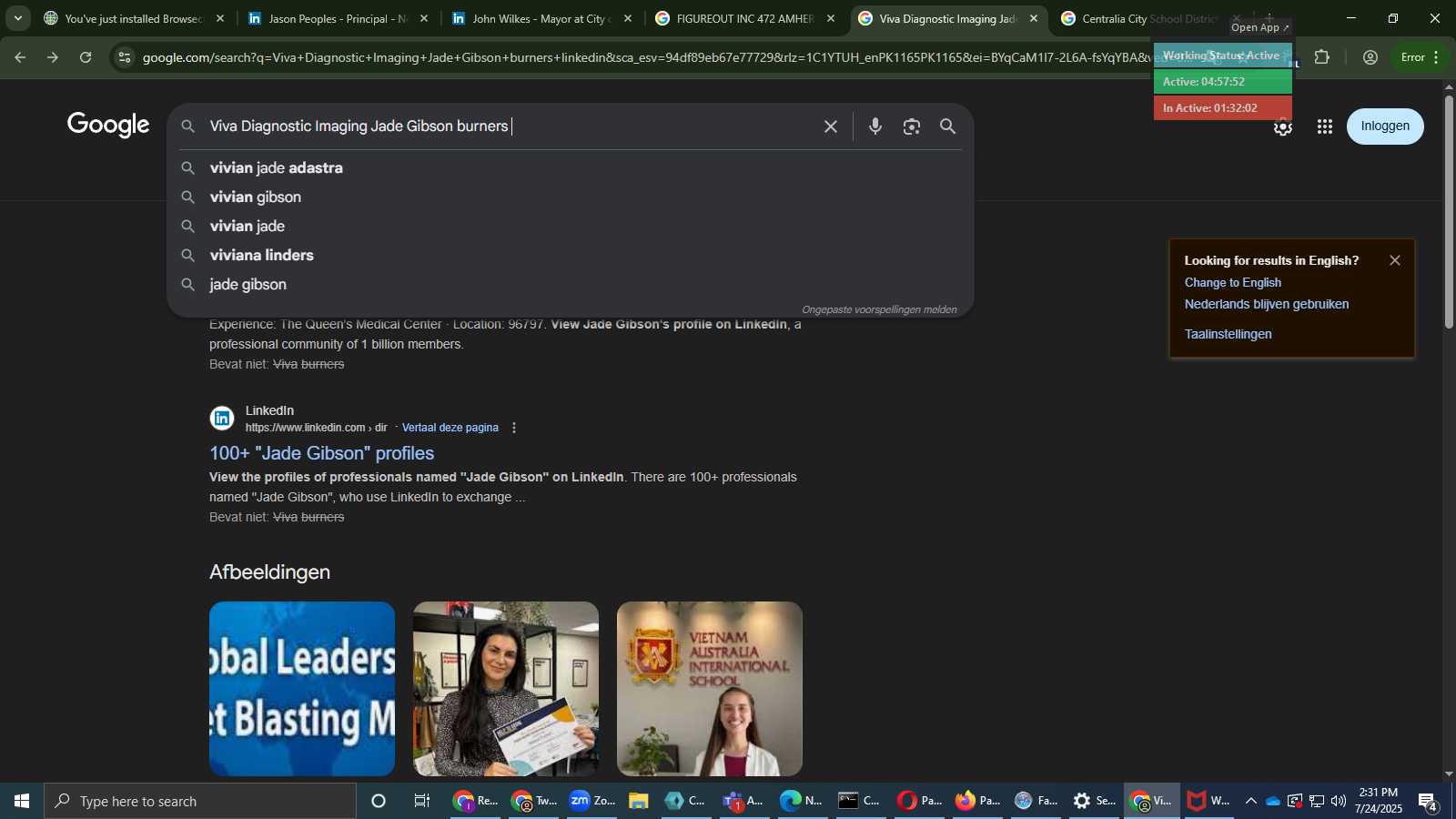Open the Chrome profile menu

coord(1370,57)
